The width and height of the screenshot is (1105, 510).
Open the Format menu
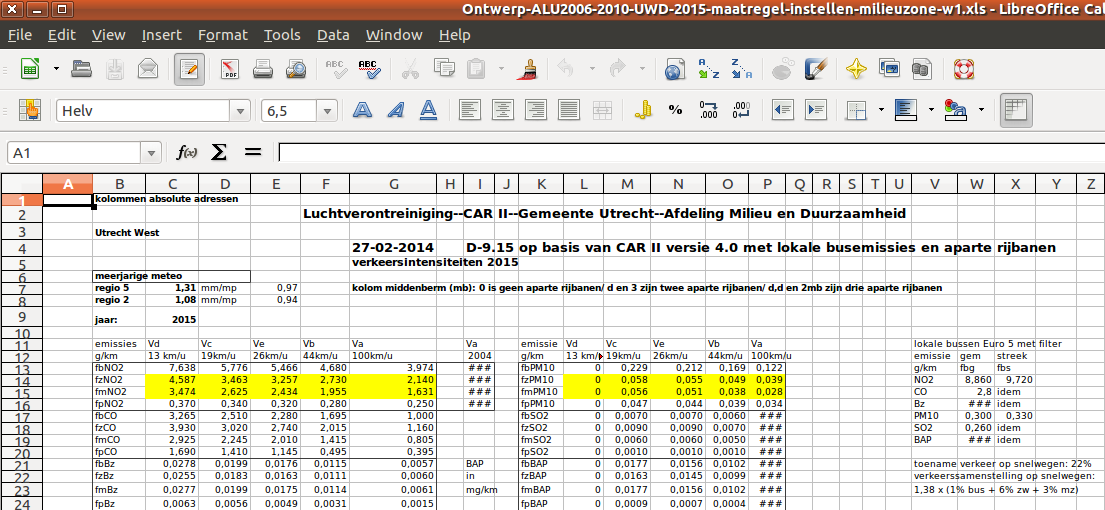coord(223,35)
